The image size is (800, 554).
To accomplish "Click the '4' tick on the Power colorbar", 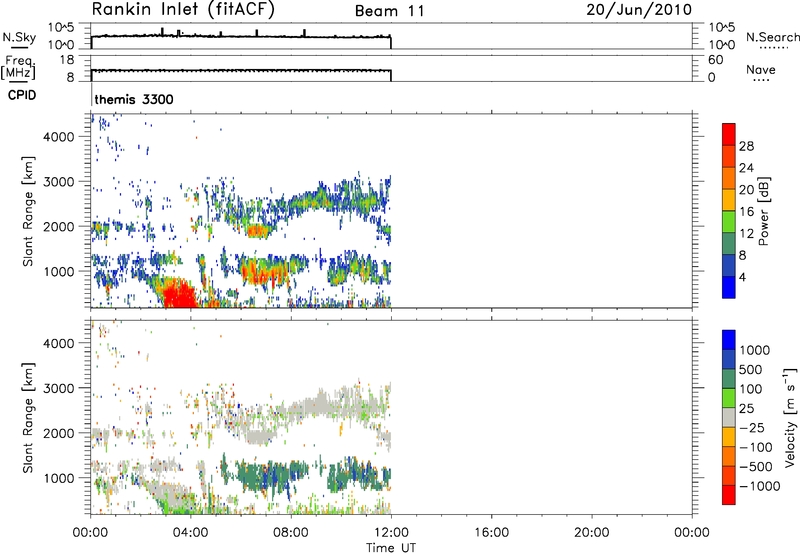I will [x=742, y=277].
